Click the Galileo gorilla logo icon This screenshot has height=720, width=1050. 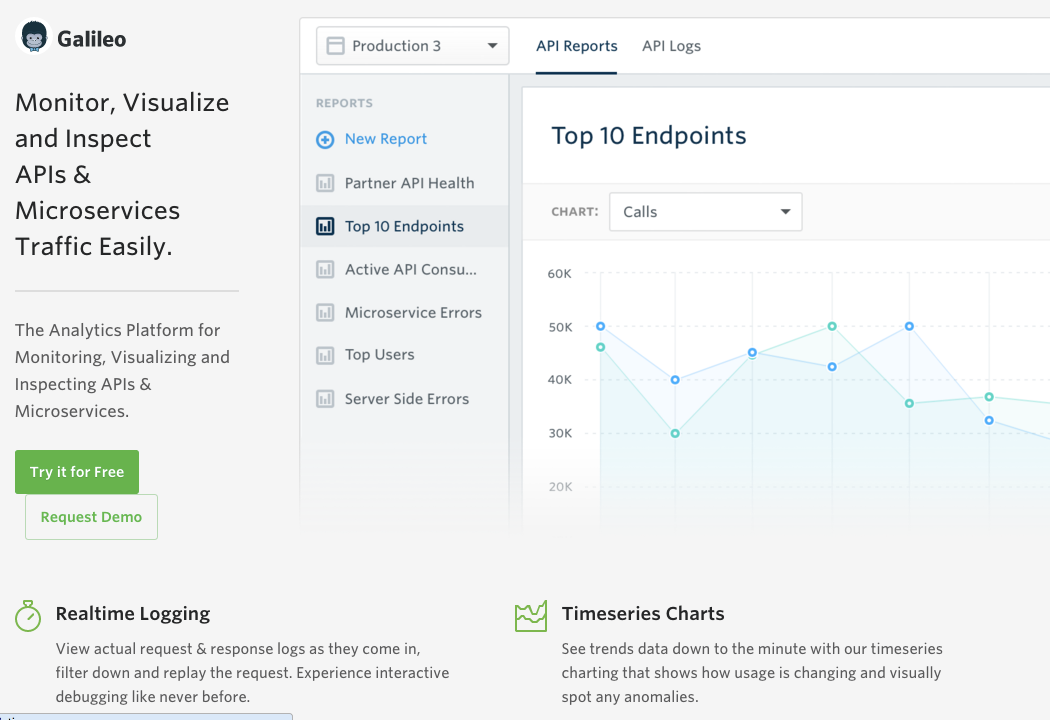[33, 36]
